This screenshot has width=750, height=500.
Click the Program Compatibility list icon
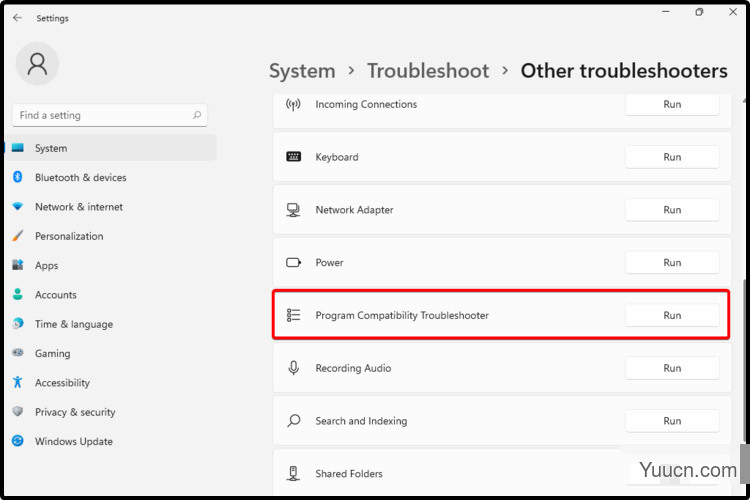tap(293, 315)
